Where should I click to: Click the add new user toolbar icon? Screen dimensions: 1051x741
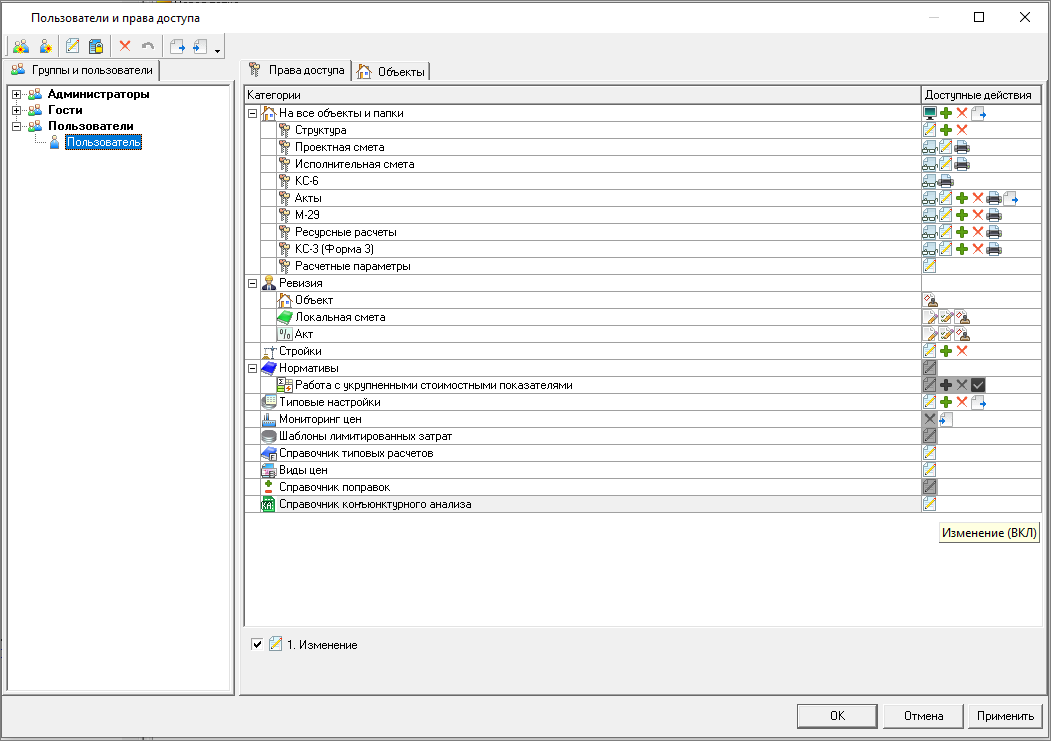click(x=45, y=46)
